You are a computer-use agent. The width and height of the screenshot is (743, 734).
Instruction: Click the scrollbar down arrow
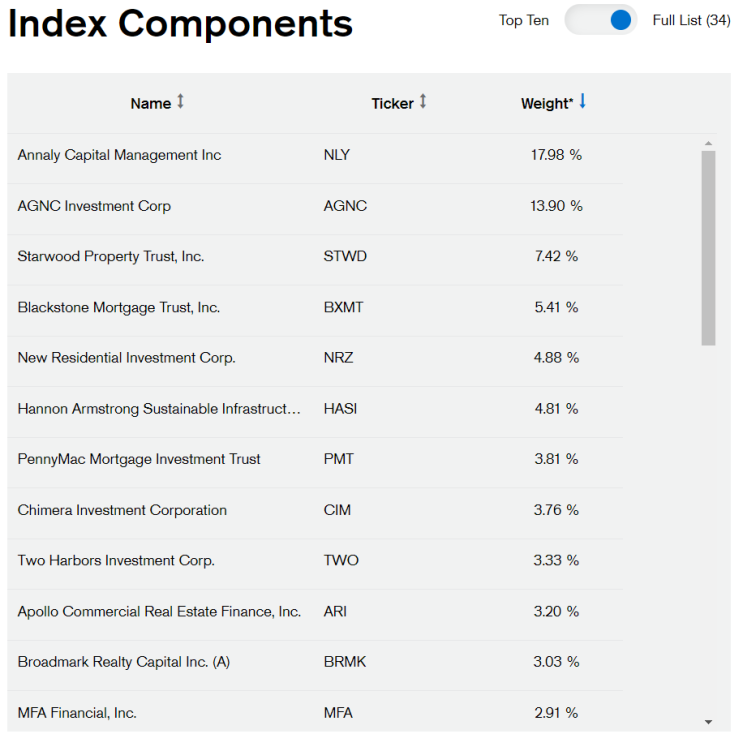pyautogui.click(x=708, y=722)
